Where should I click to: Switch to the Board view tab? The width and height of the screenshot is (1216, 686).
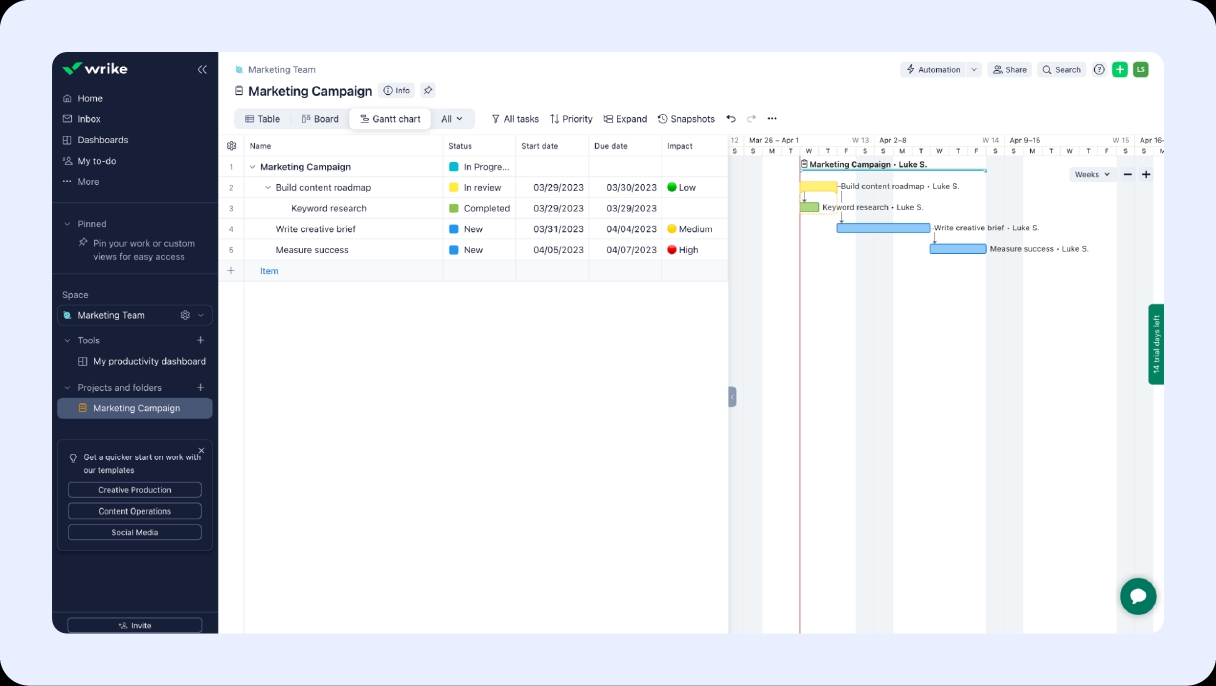pos(320,119)
